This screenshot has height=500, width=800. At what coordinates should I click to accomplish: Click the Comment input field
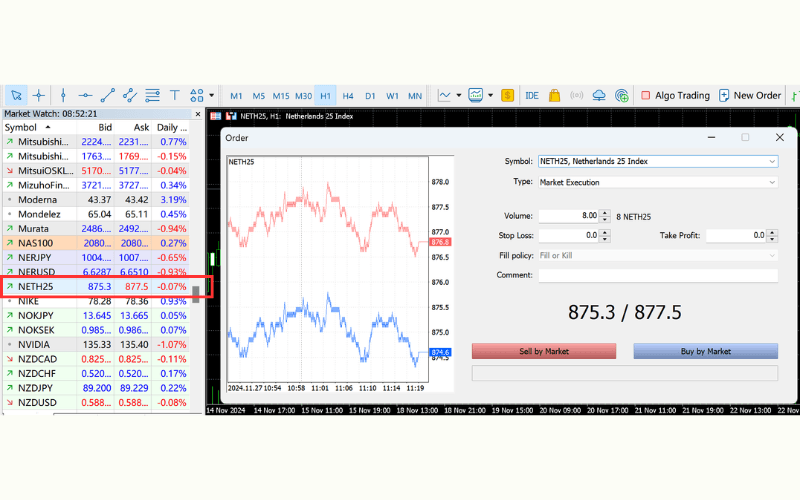(x=657, y=275)
